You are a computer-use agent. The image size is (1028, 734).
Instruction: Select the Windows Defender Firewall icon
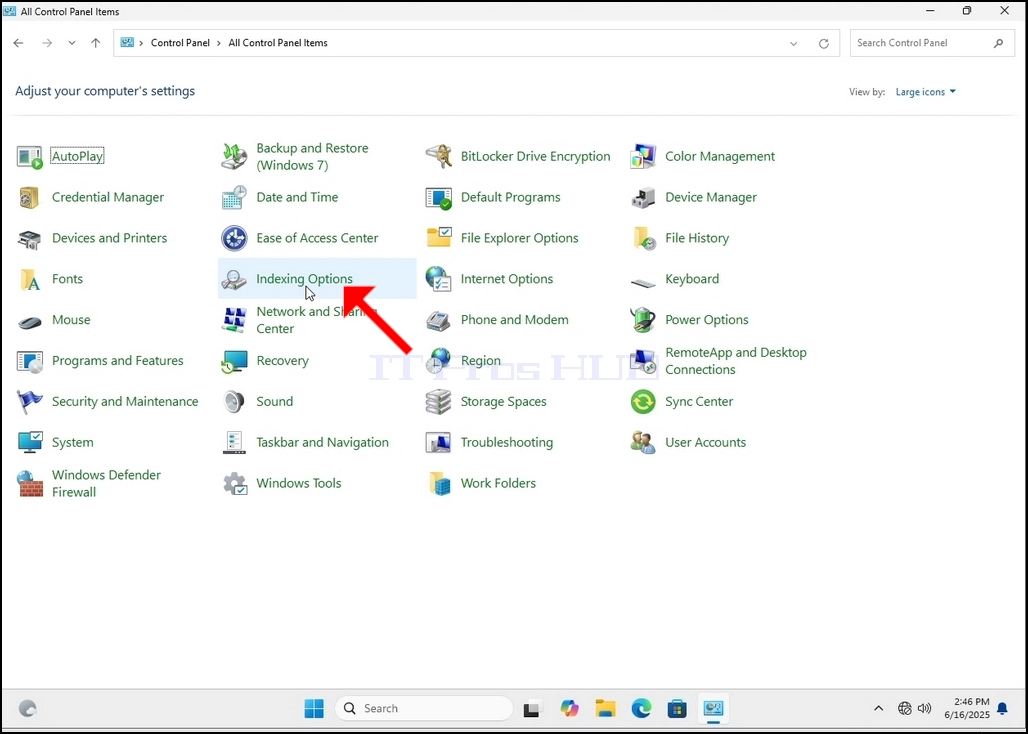[x=30, y=484]
